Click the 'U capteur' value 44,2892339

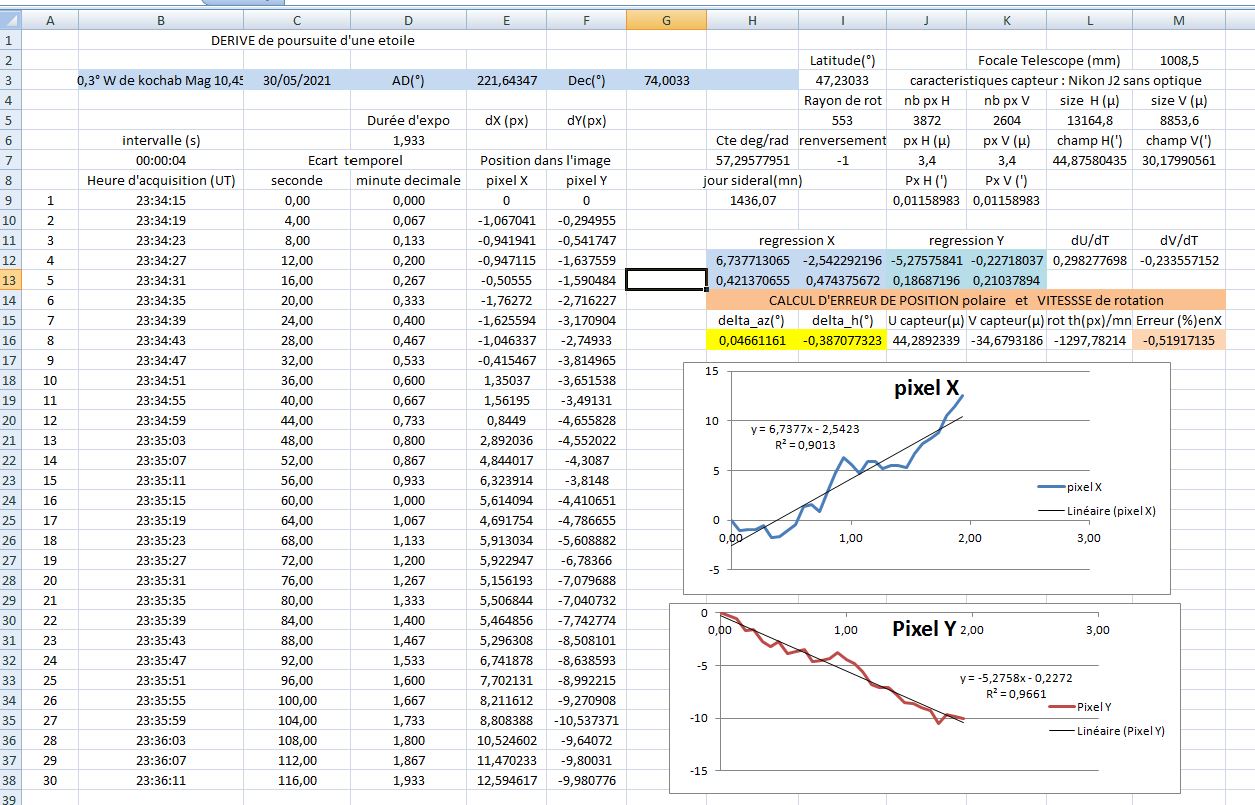click(926, 340)
